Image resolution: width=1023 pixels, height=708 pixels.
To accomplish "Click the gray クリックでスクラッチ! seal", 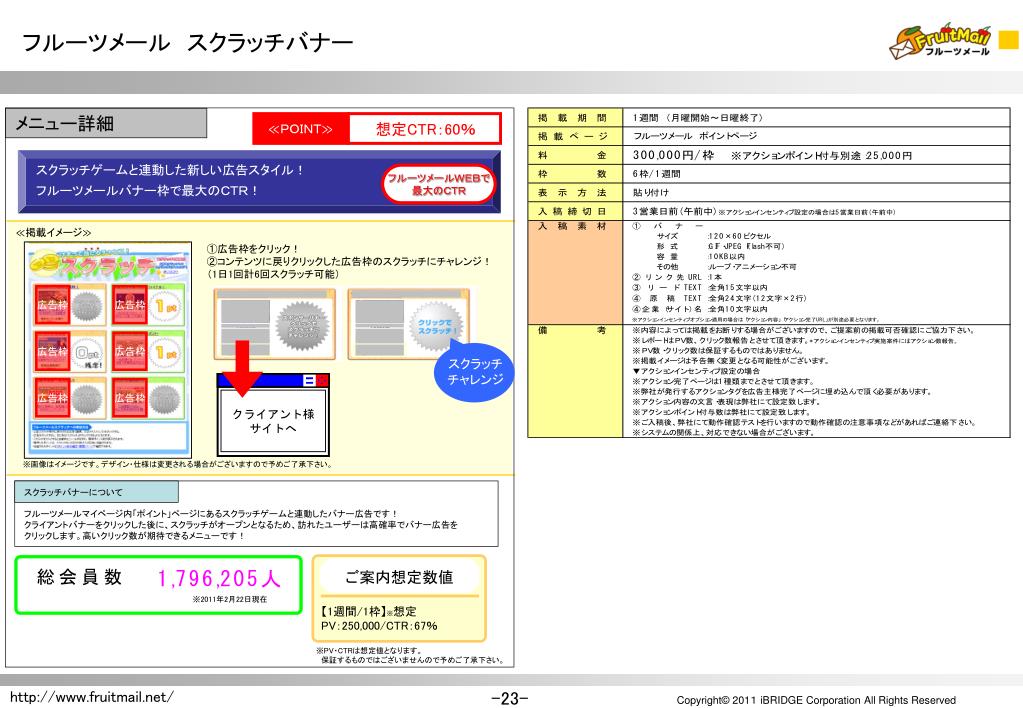I will click(x=436, y=325).
